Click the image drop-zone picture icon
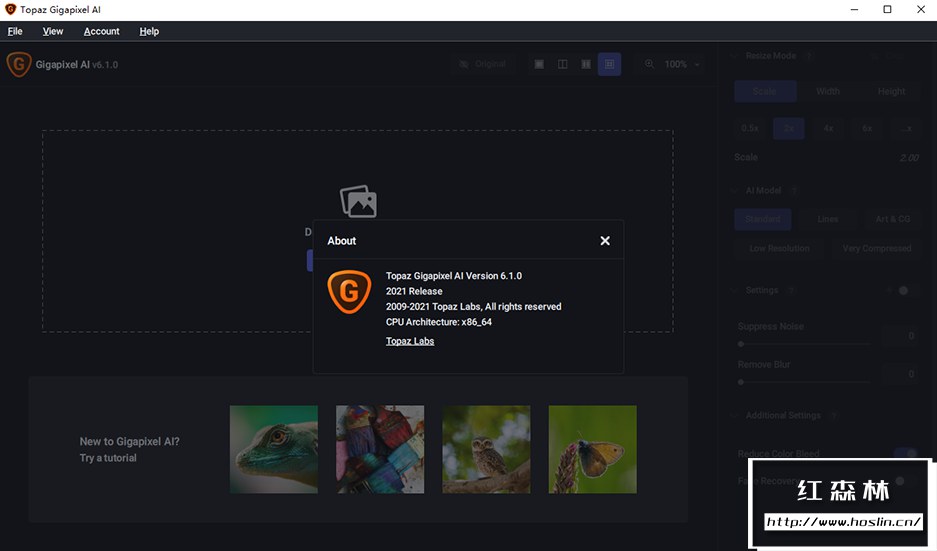The height and width of the screenshot is (551, 937). pos(358,201)
